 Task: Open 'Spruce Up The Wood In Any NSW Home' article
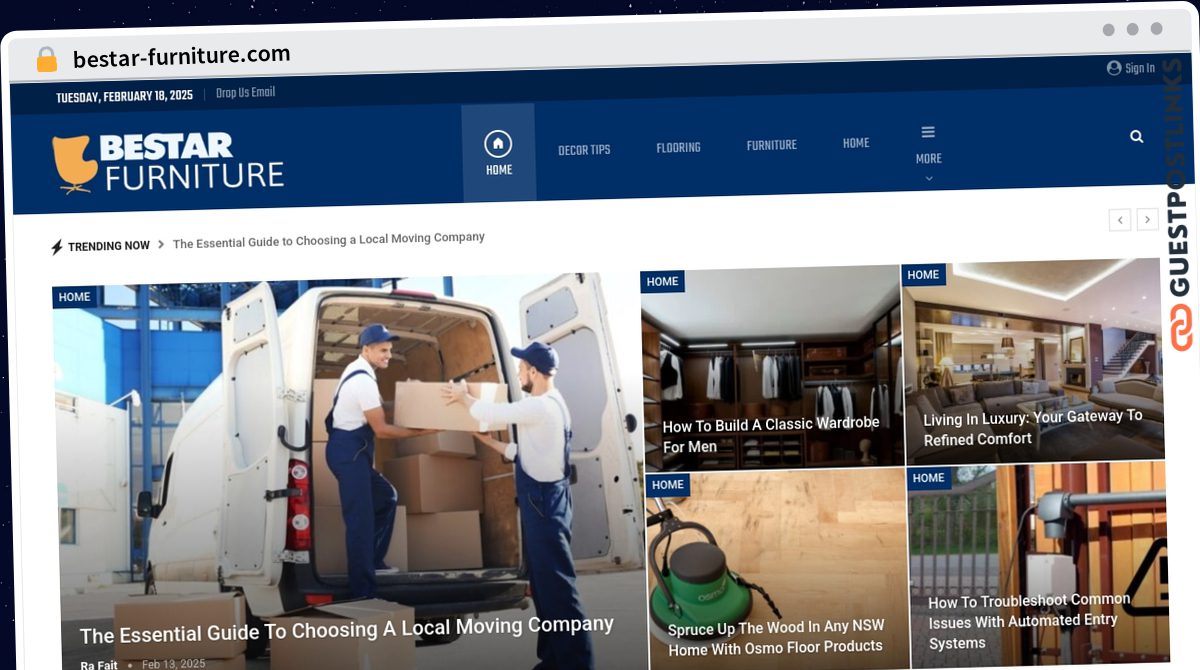[776, 637]
